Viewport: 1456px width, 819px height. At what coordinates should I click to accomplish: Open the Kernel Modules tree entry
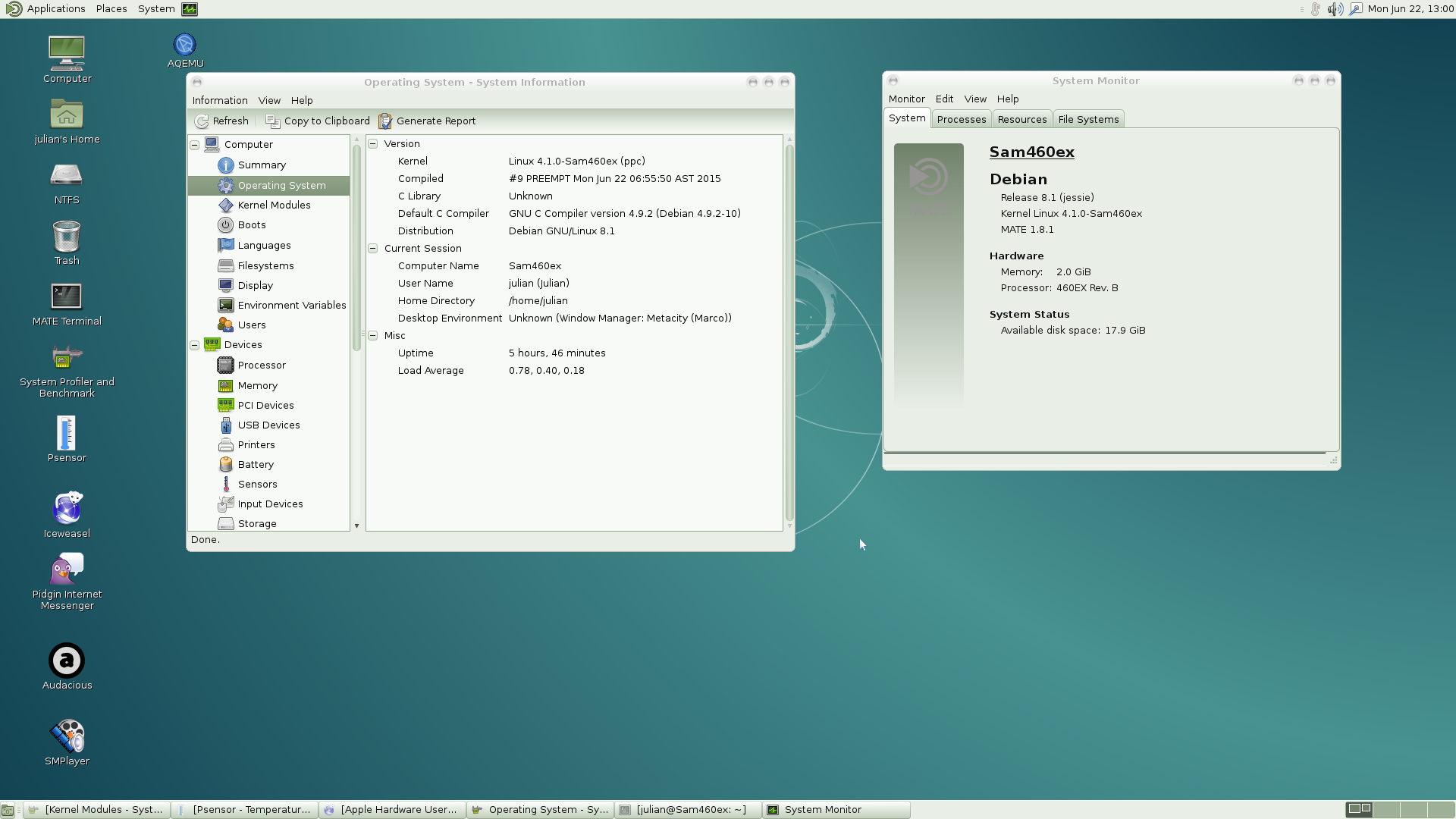tap(273, 206)
